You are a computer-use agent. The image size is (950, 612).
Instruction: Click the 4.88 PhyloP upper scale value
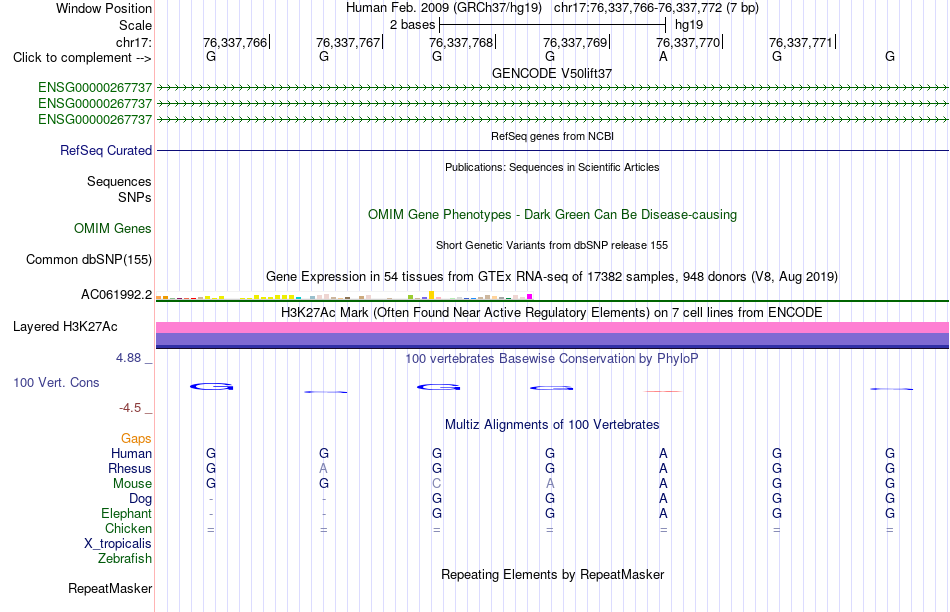tap(128, 358)
